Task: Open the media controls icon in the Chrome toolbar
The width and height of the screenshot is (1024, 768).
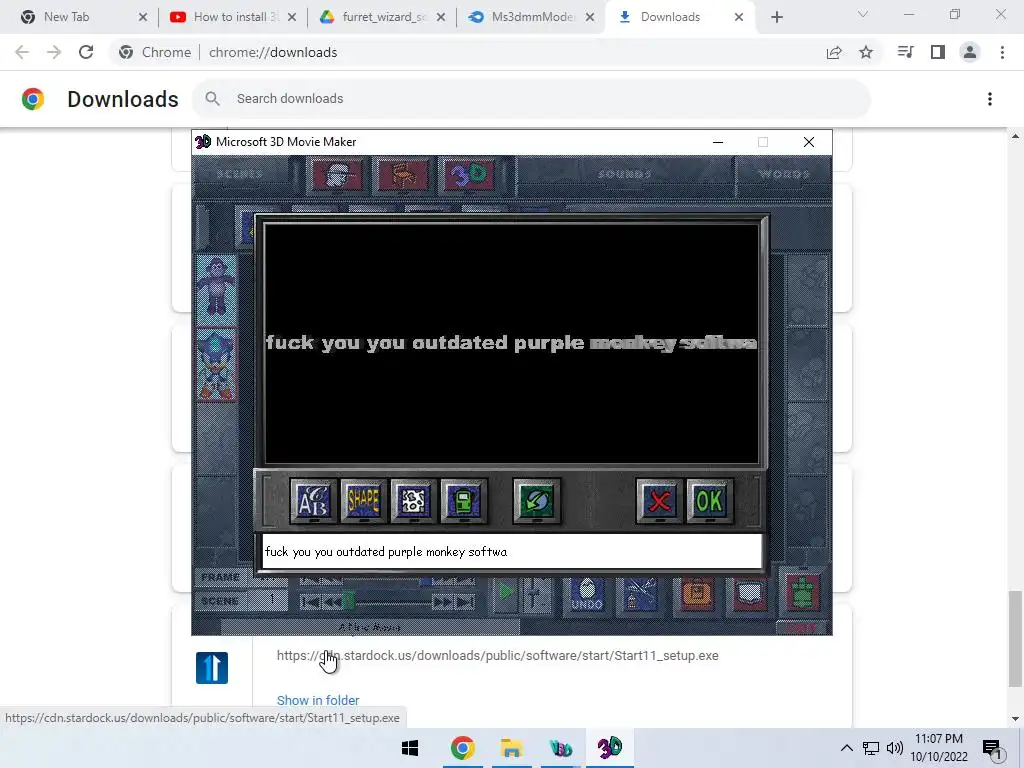Action: point(905,52)
